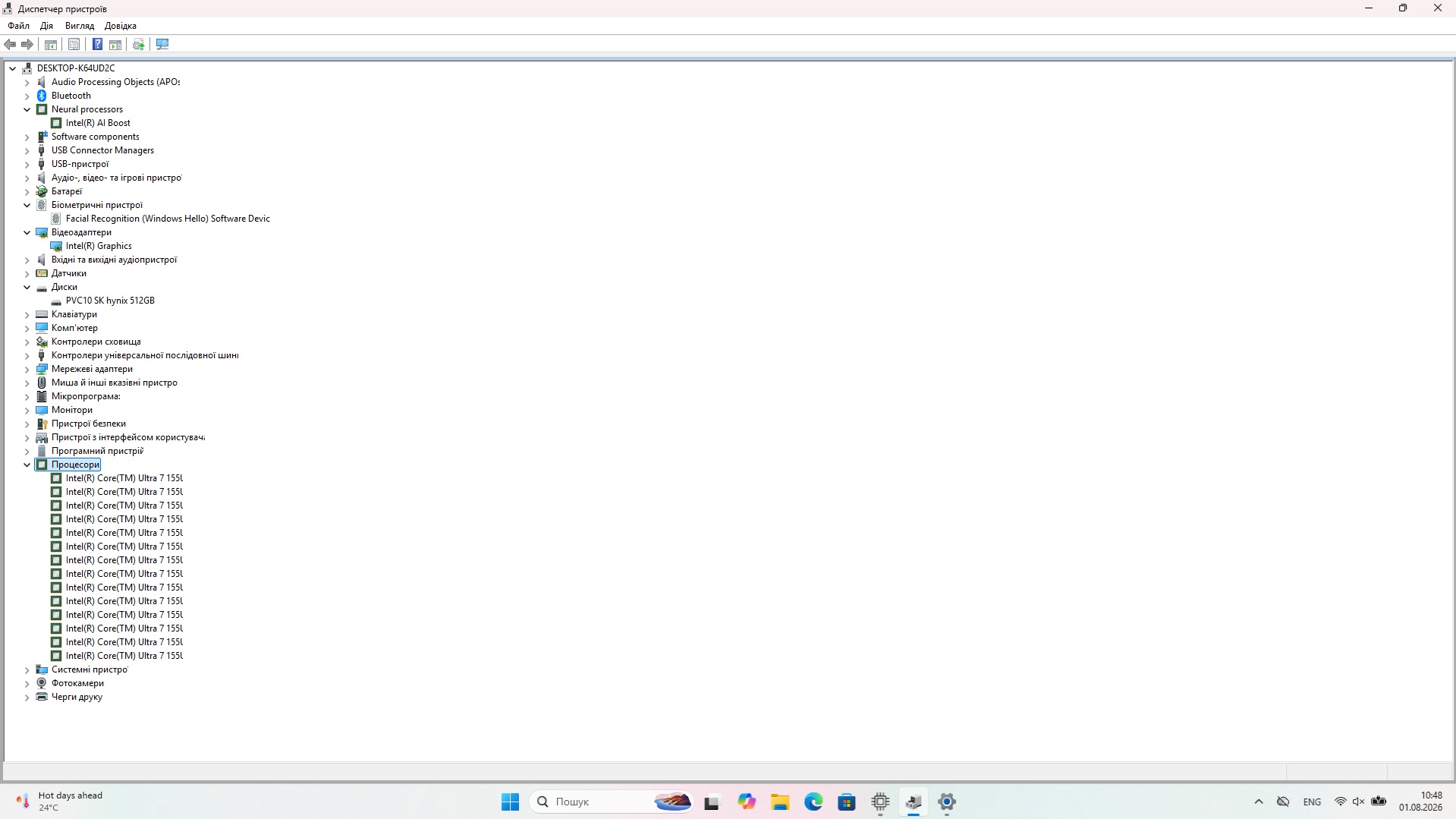Click the update driver gear icon
This screenshot has height=819, width=1456.
tap(139, 45)
